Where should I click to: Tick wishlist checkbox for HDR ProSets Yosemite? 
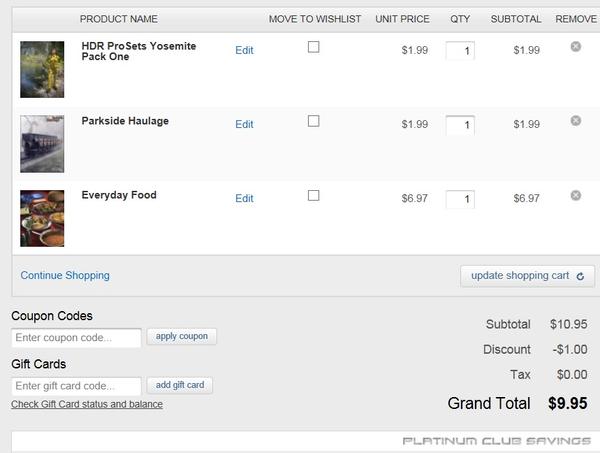click(x=313, y=47)
